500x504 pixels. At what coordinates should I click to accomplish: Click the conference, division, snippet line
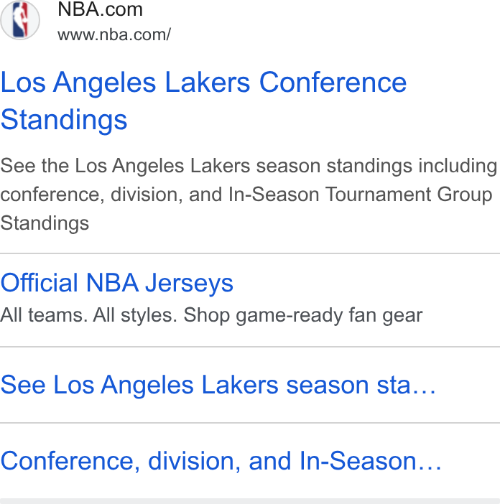point(91,195)
